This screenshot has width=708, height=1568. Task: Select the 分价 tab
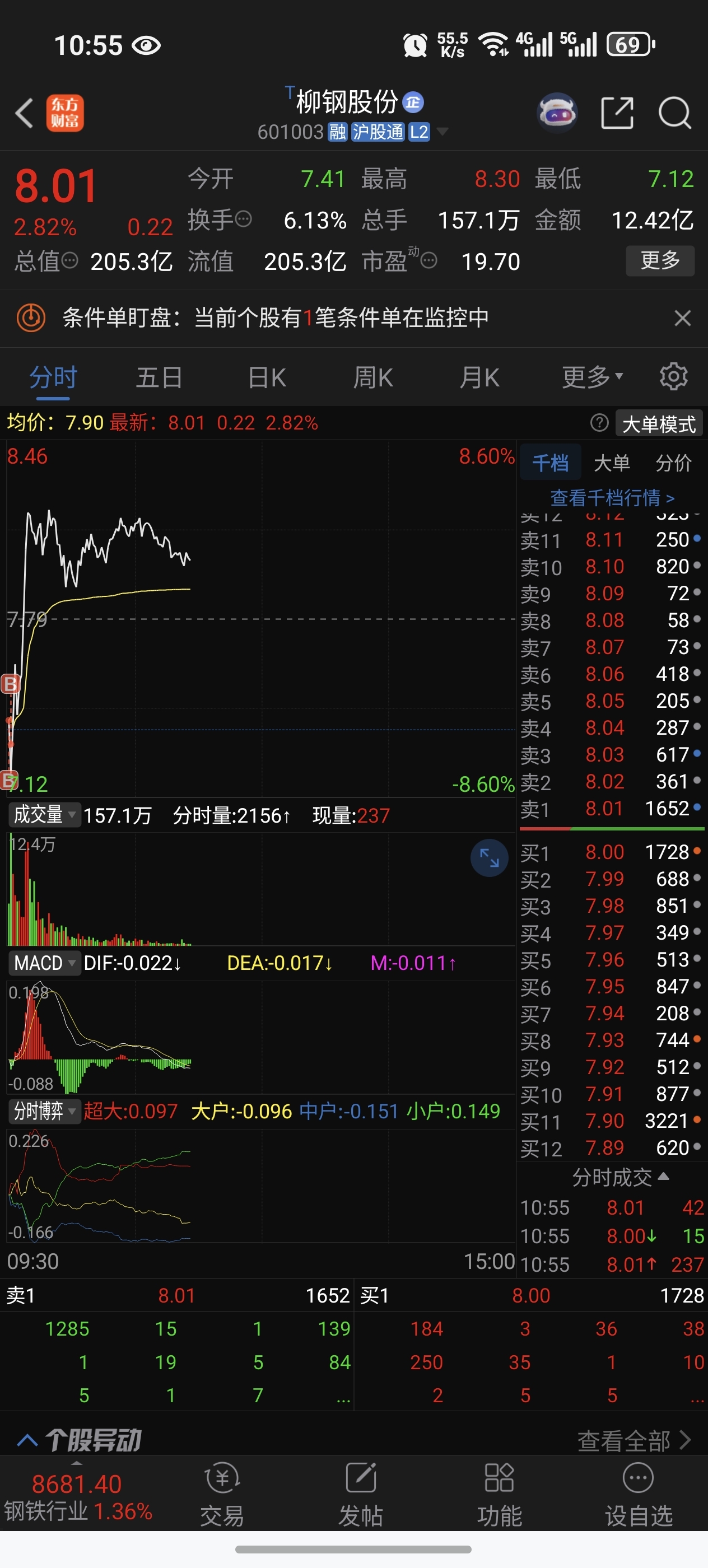click(673, 463)
